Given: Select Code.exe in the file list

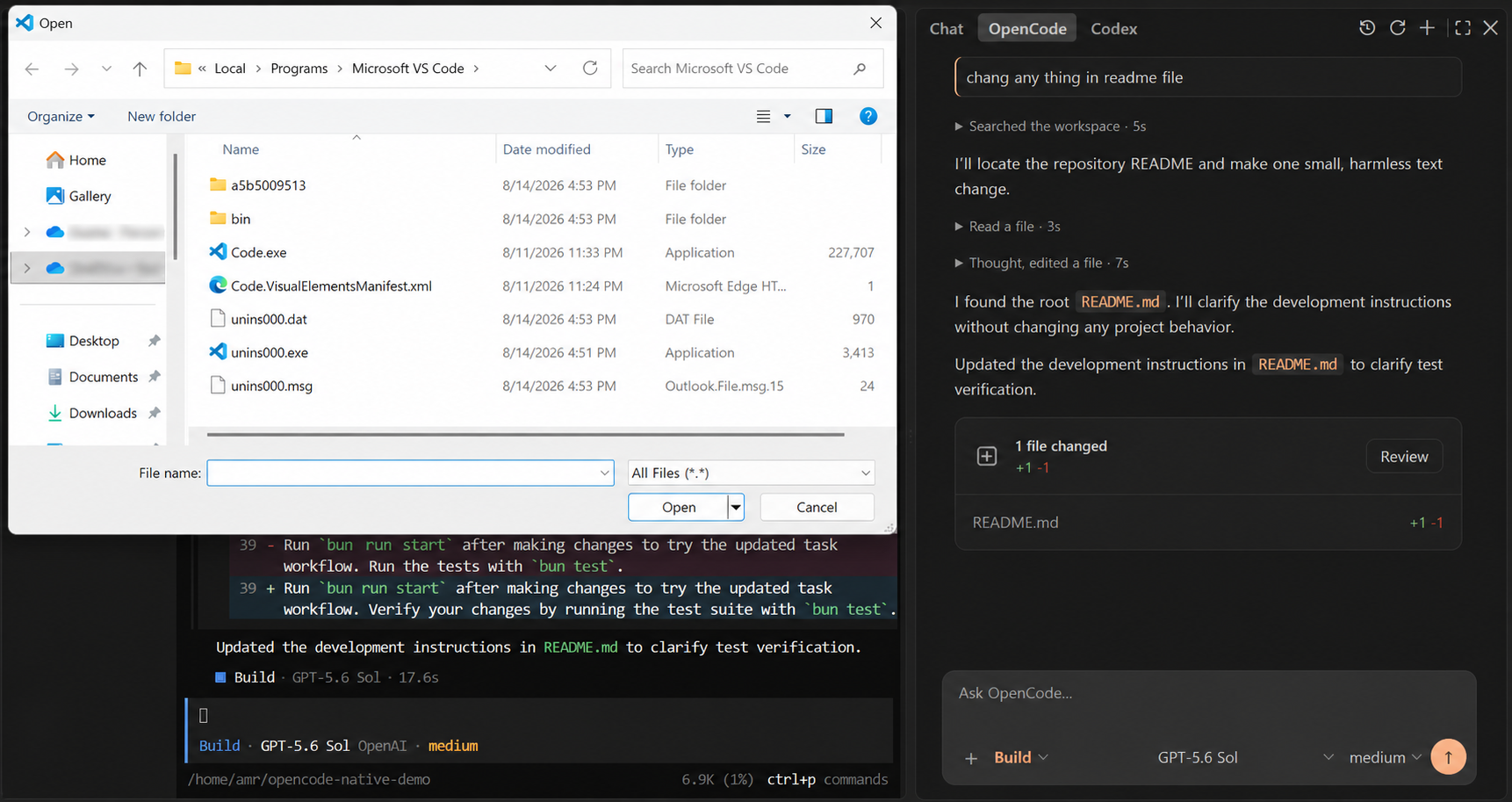Looking at the screenshot, I should point(259,252).
